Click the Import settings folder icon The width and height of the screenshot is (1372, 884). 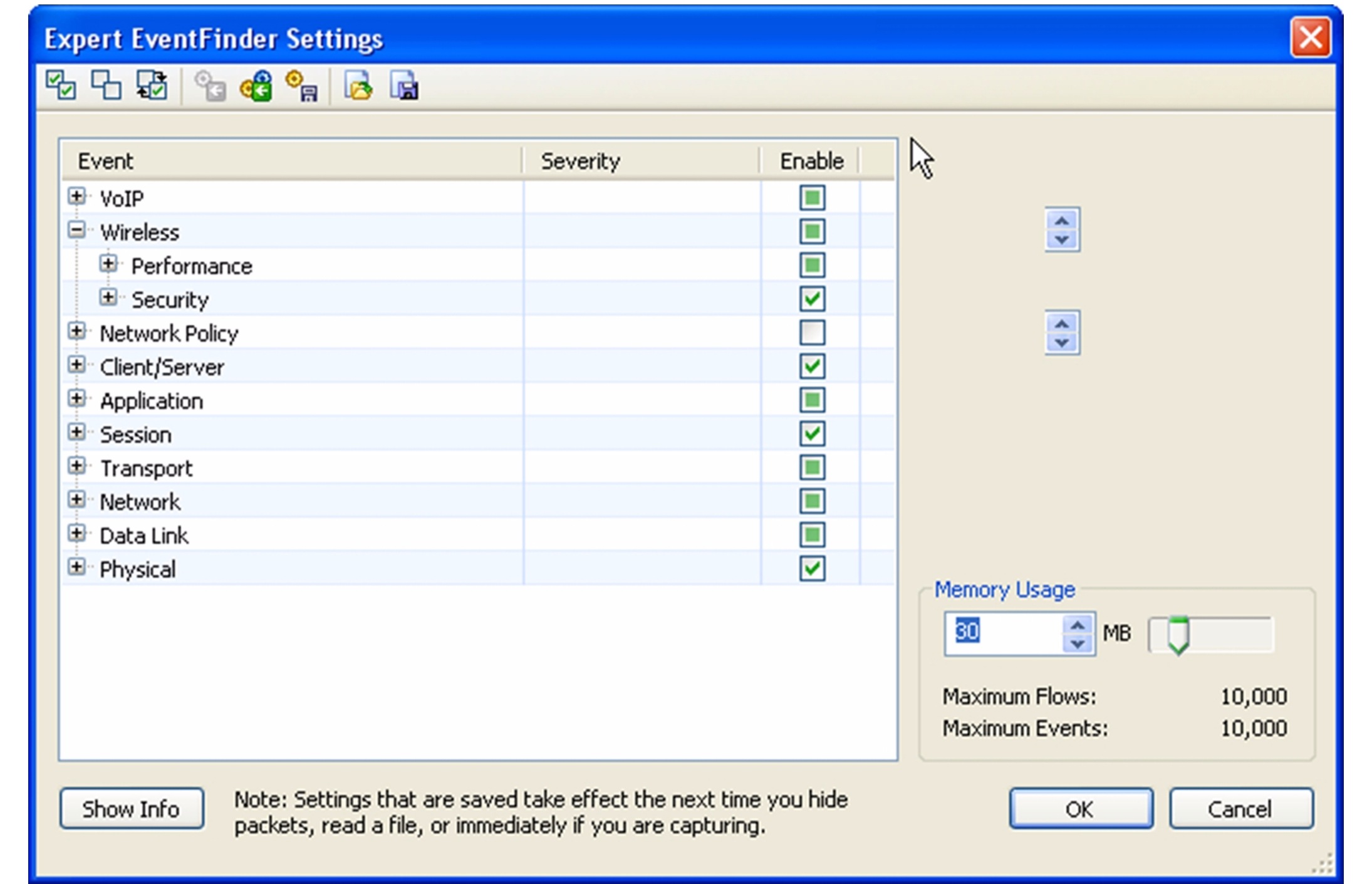coord(358,86)
